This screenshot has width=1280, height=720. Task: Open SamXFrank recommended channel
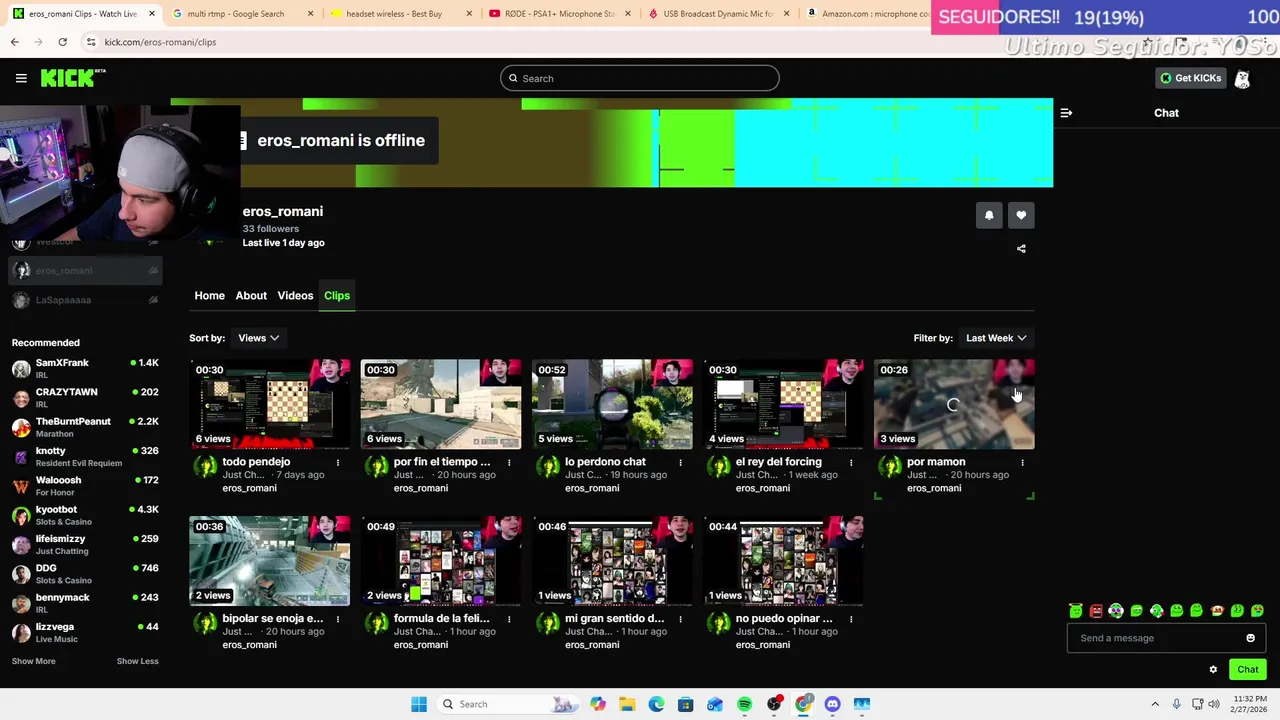tap(85, 368)
